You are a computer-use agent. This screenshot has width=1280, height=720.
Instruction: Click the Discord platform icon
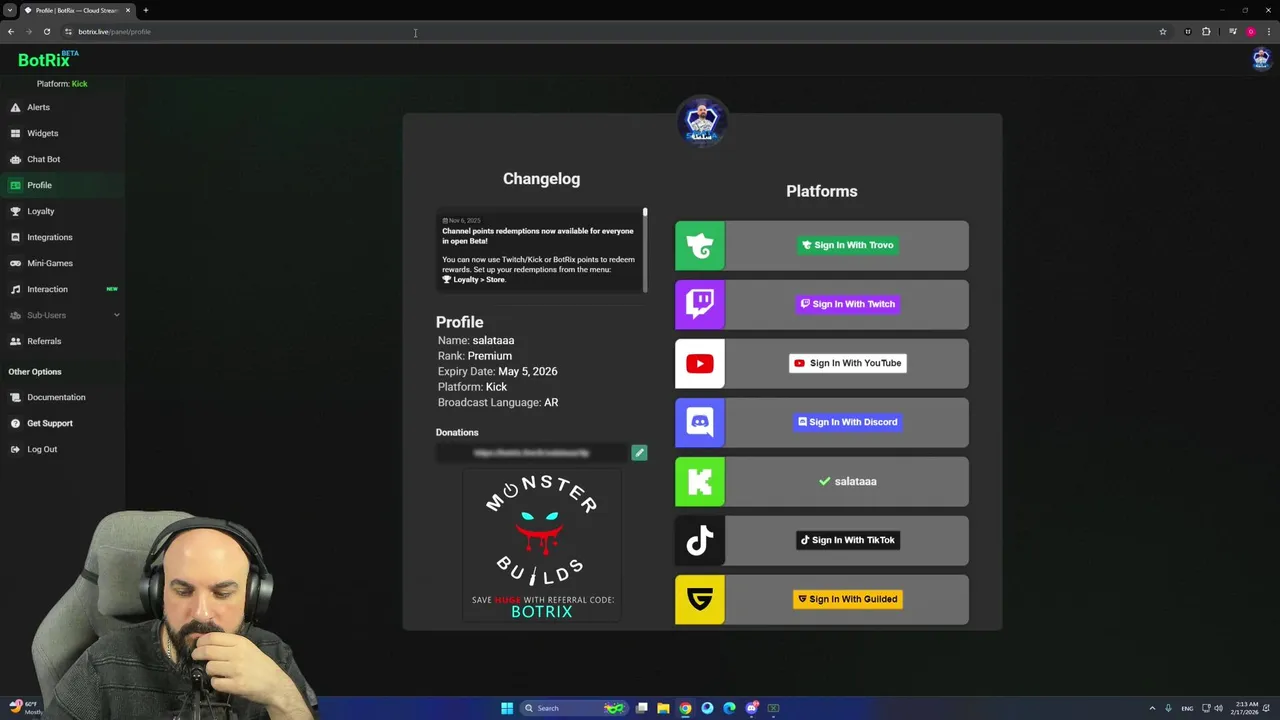[700, 422]
